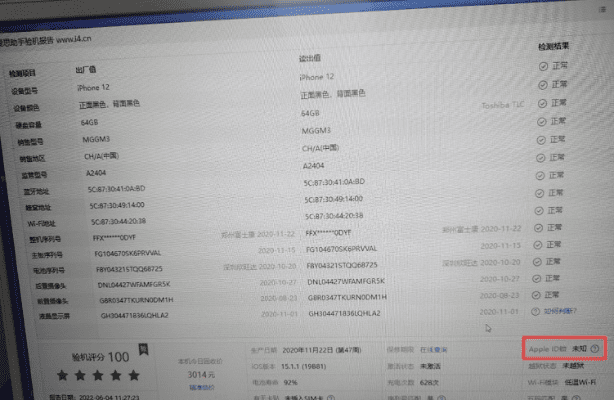
Task: Click the check icon in the 销售地区 row
Action: coord(541,140)
